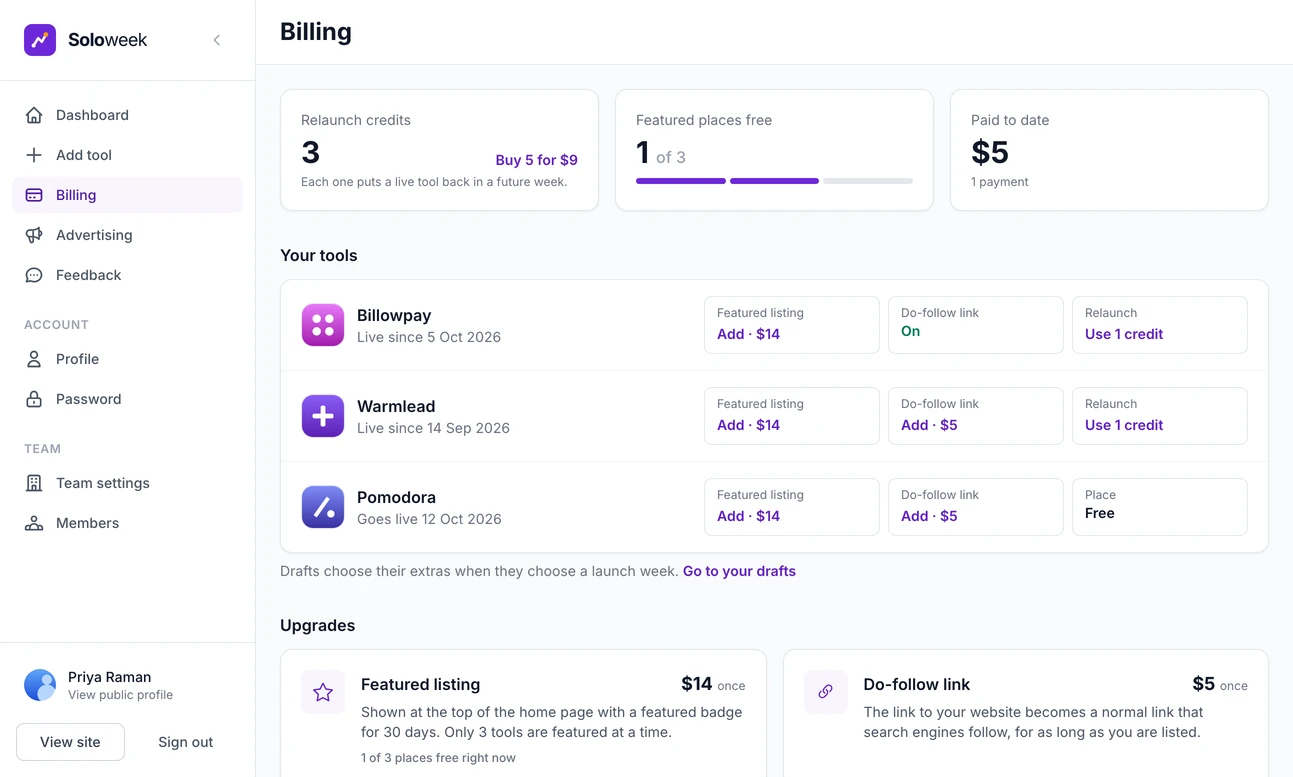The image size is (1293, 777).
Task: Click the Password lock icon
Action: [x=34, y=399]
